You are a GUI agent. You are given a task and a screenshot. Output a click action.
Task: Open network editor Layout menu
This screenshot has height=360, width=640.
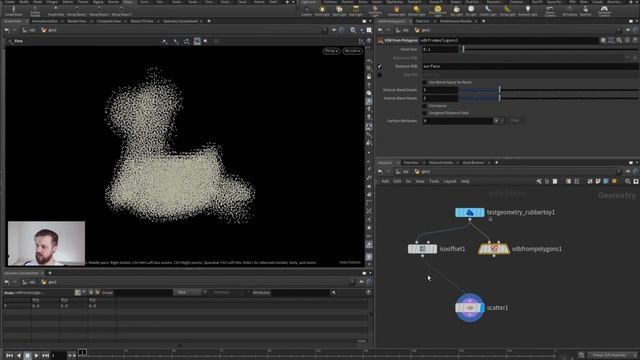click(x=450, y=181)
